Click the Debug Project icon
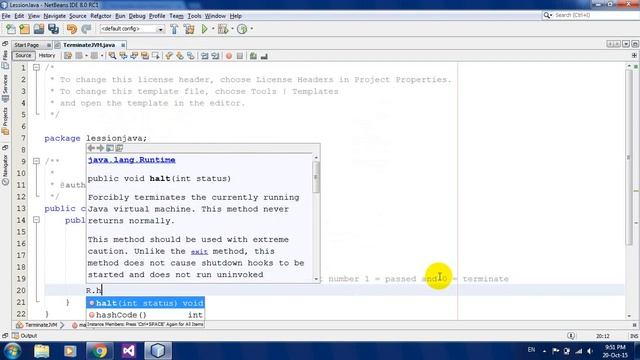Screen dimensions: 640x360 click(x=223, y=29)
